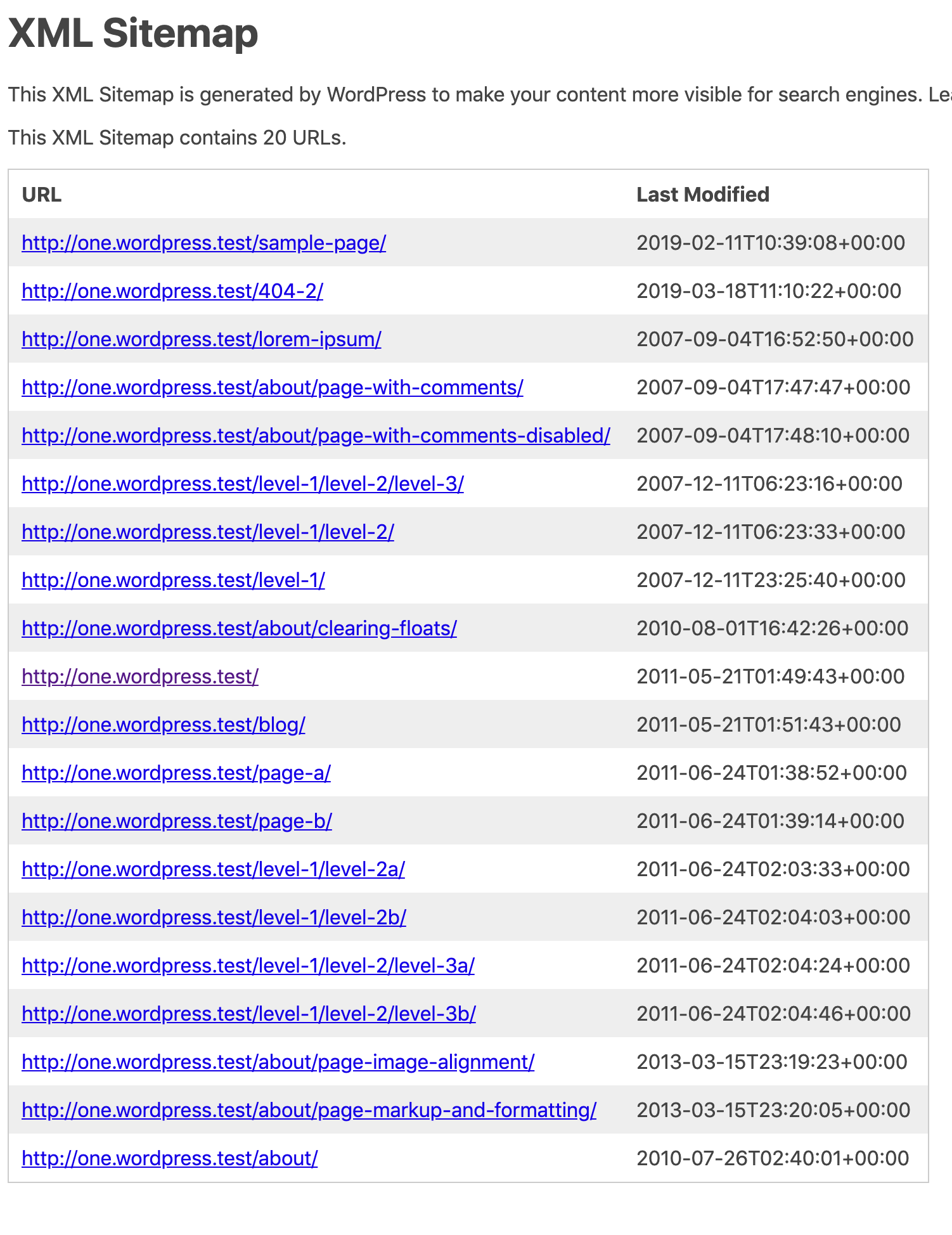Click the level-3a URL link
The image size is (952, 1235).
coord(248,966)
